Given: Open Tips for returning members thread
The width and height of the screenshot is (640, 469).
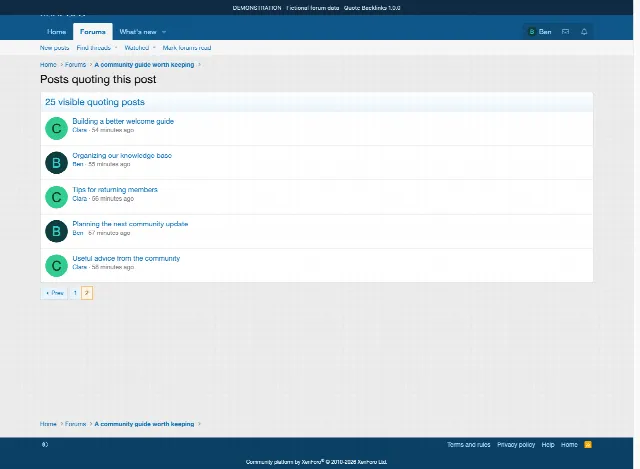Looking at the screenshot, I should 115,190.
